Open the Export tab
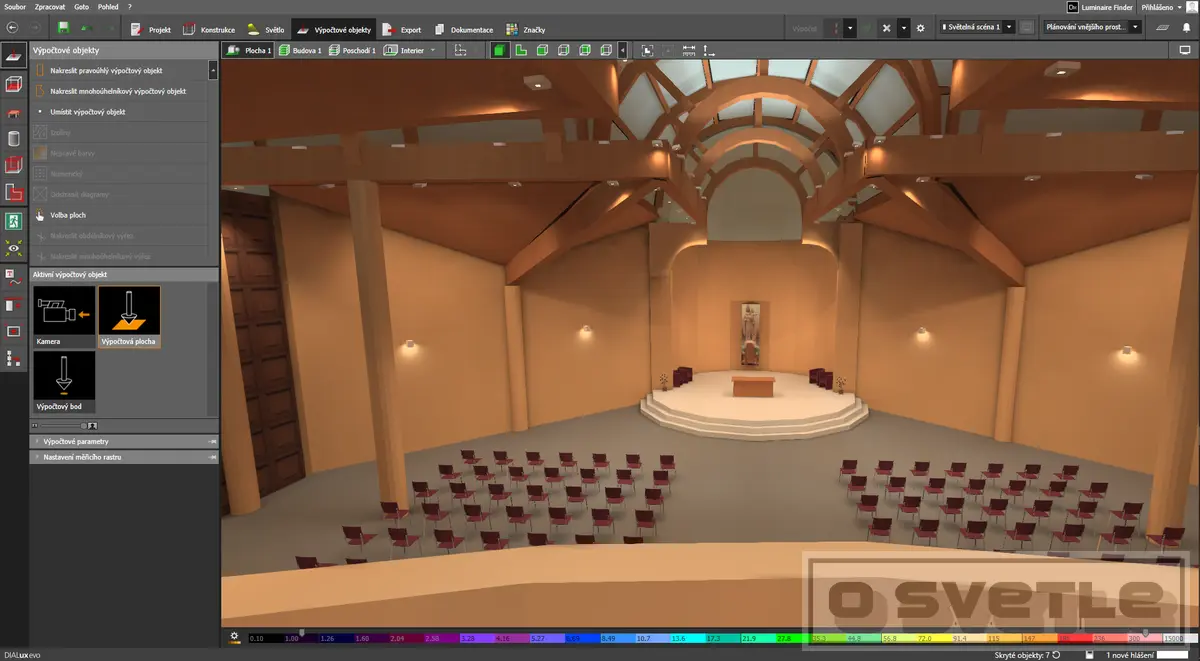Screen dimensions: 1200x661 pyautogui.click(x=402, y=29)
